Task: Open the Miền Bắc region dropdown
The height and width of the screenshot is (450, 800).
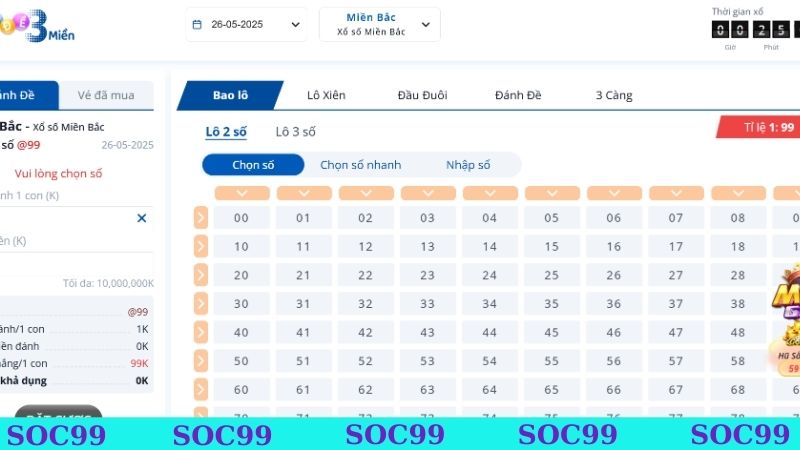Action: click(380, 24)
